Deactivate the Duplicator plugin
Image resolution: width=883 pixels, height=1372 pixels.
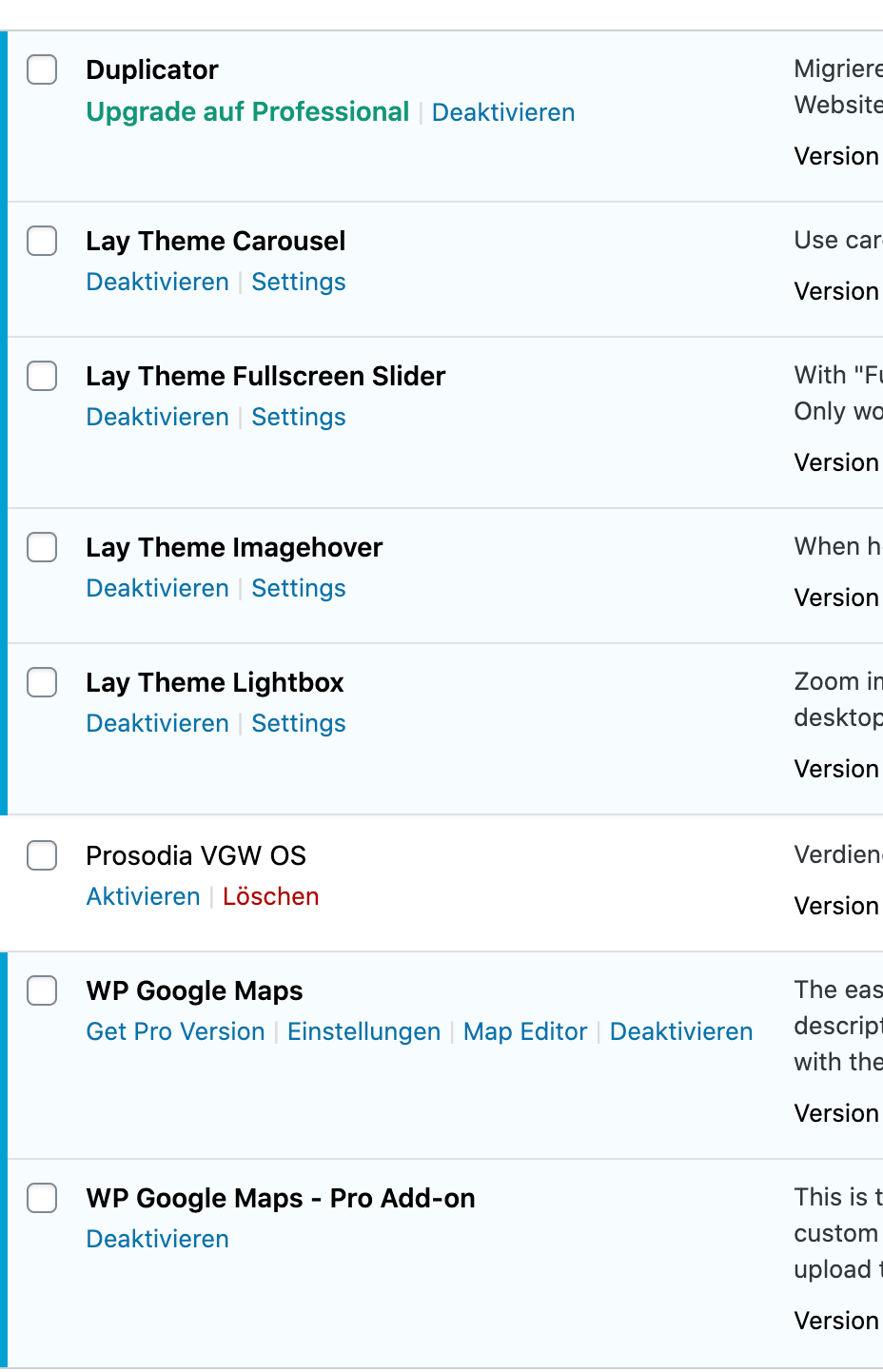[502, 112]
